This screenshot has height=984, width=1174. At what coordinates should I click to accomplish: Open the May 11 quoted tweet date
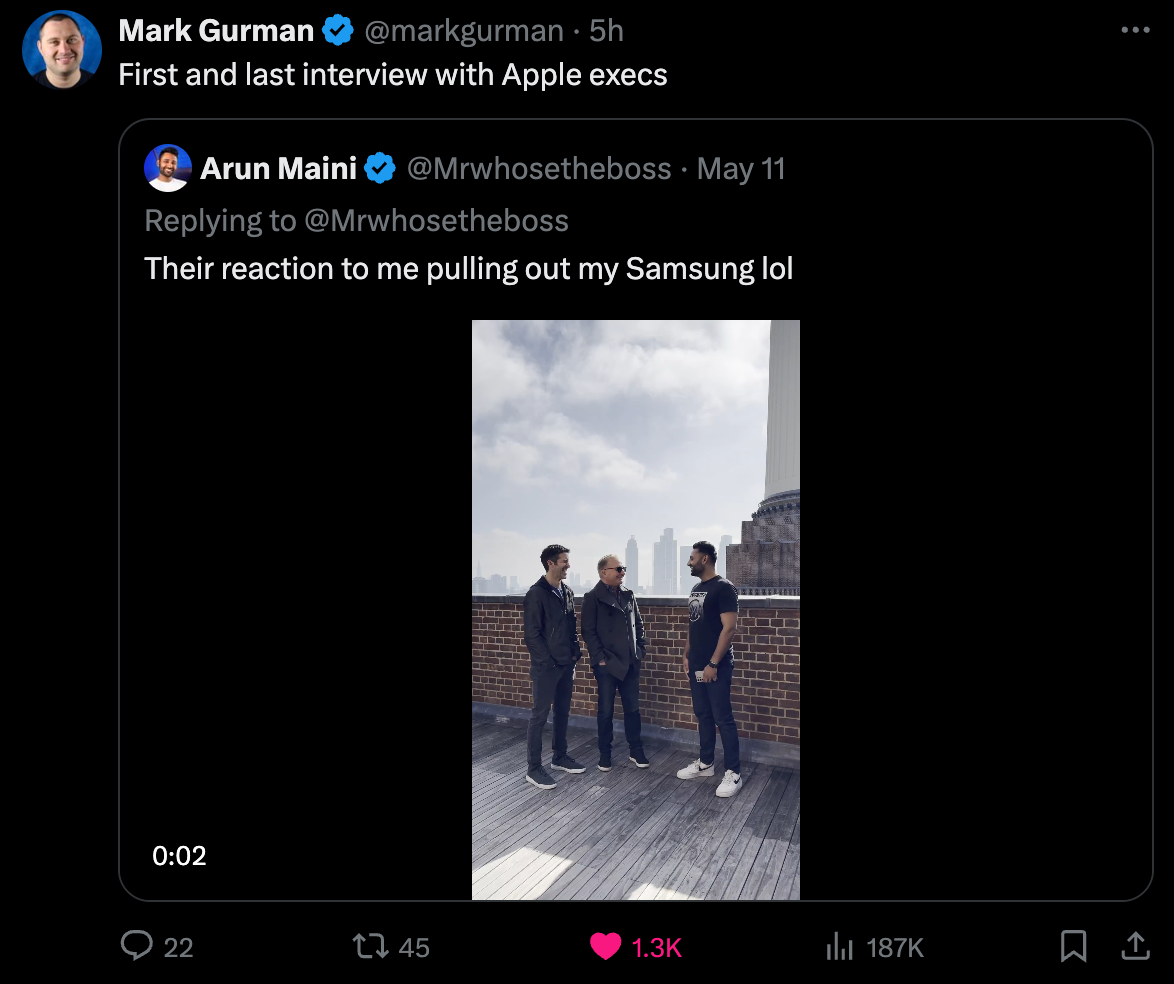point(741,169)
